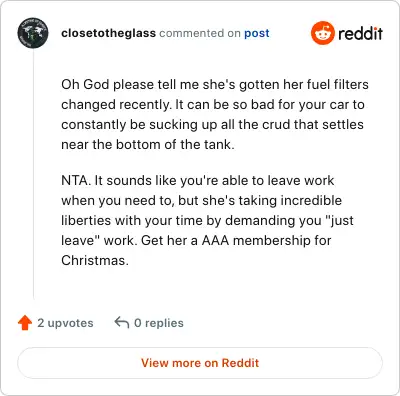The width and height of the screenshot is (400, 396).
Task: Click the closetotheglass profile avatar
Action: 33,33
